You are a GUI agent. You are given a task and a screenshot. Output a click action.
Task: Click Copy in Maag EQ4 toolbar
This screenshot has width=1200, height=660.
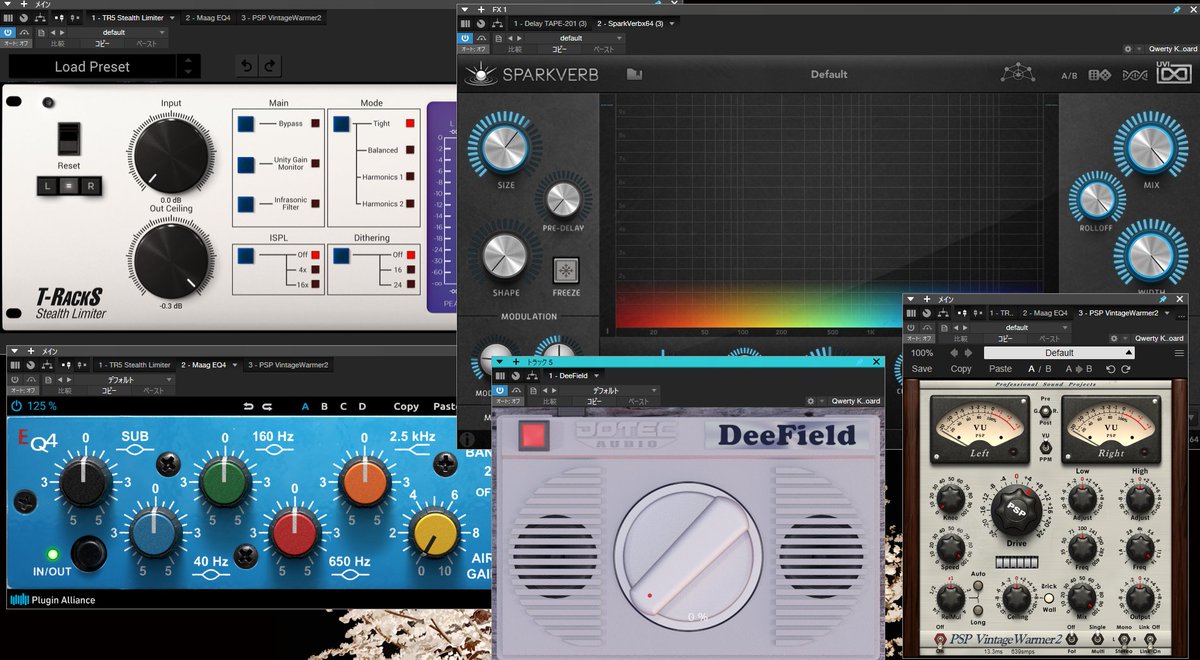406,407
